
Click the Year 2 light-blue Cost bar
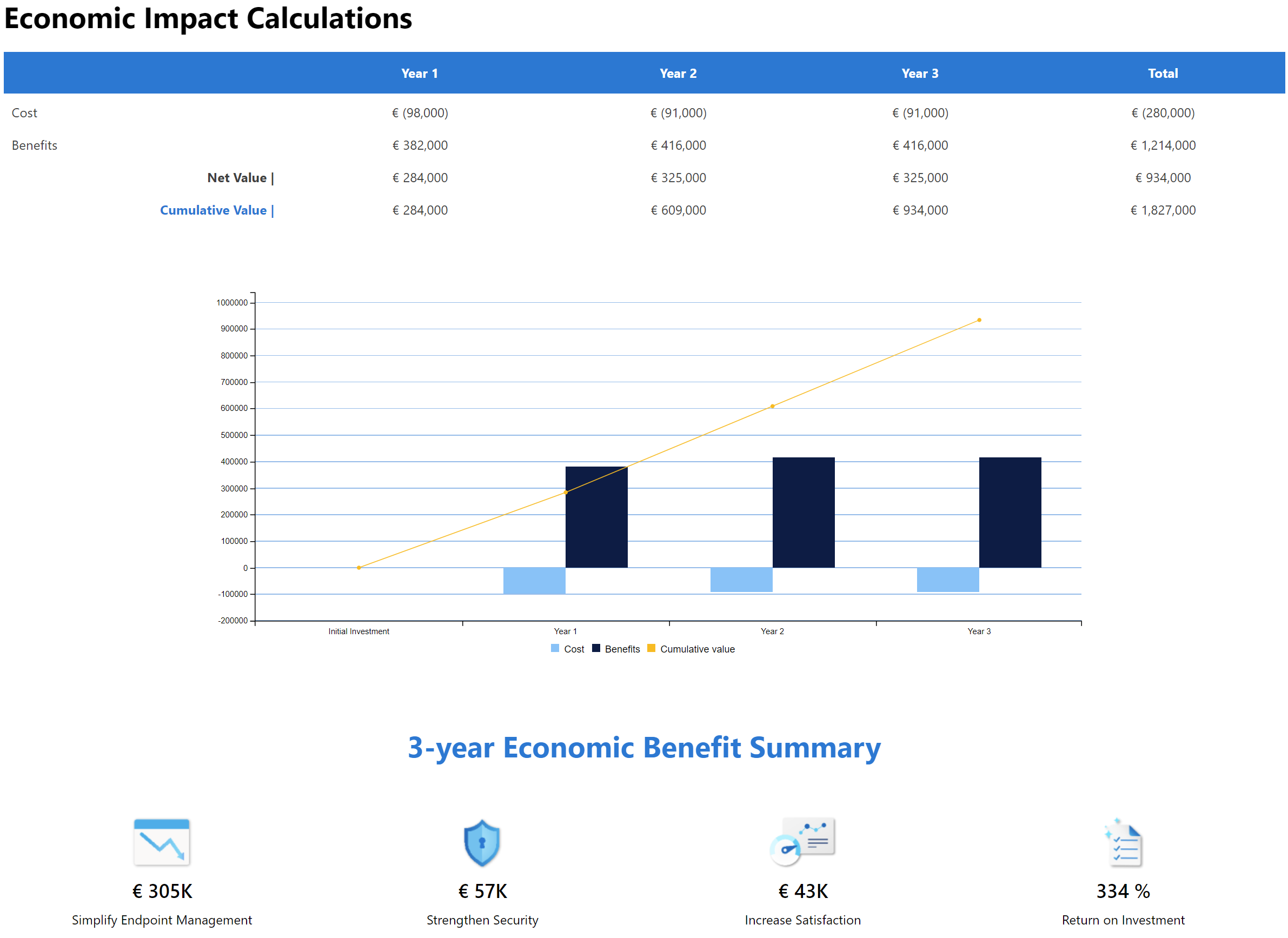tap(742, 580)
